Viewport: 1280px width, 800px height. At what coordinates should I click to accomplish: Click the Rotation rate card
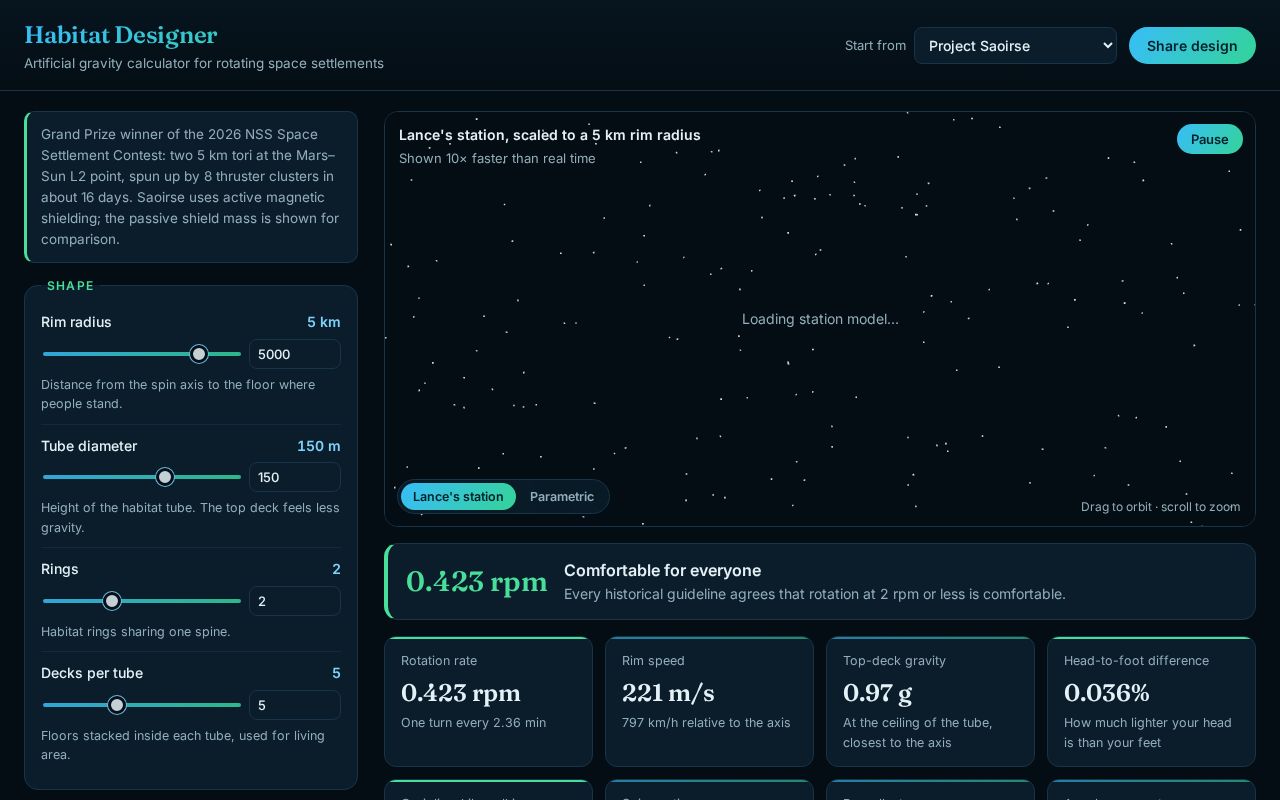coord(488,702)
